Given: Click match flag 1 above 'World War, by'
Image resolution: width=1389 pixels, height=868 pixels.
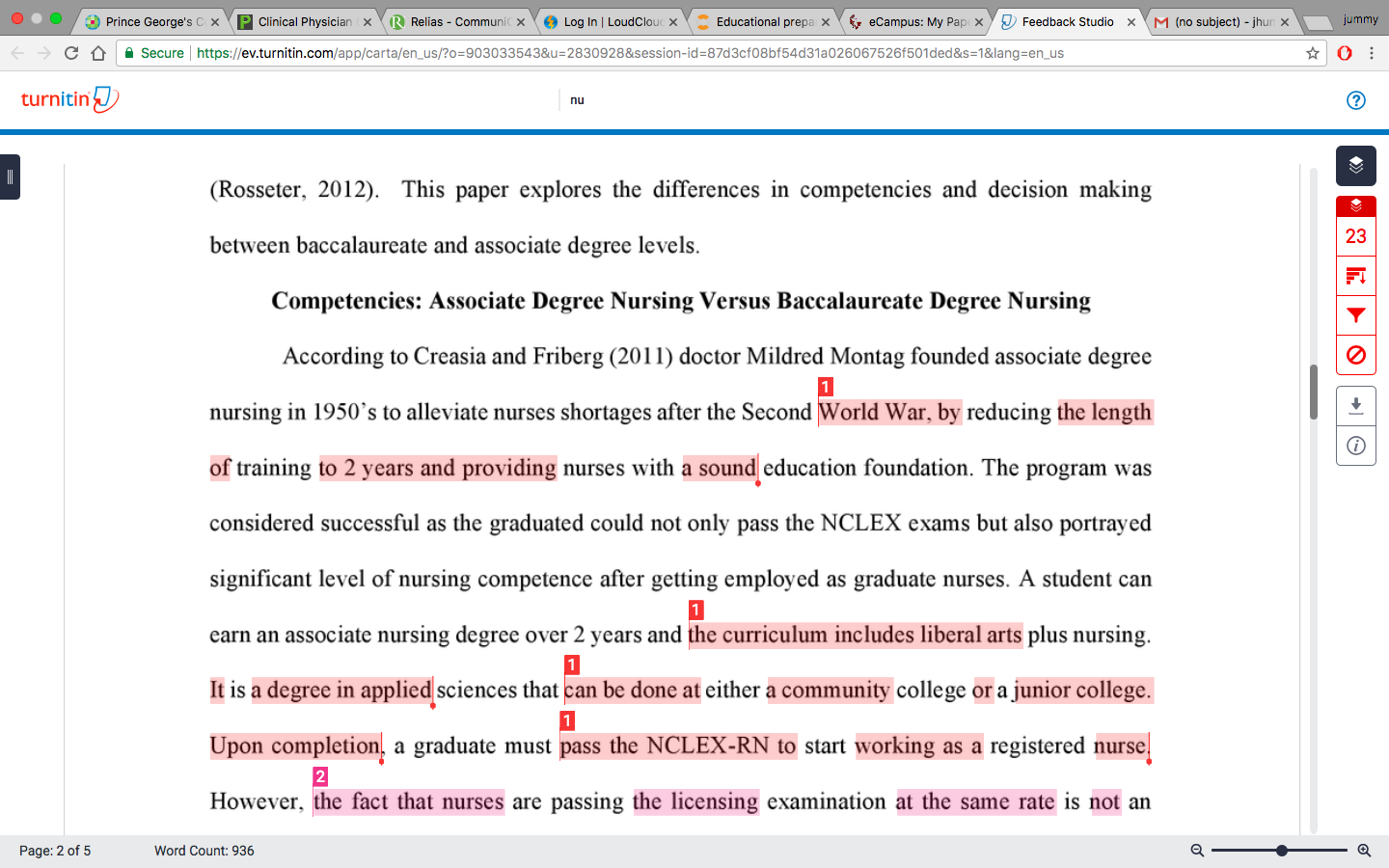Looking at the screenshot, I should coord(826,387).
